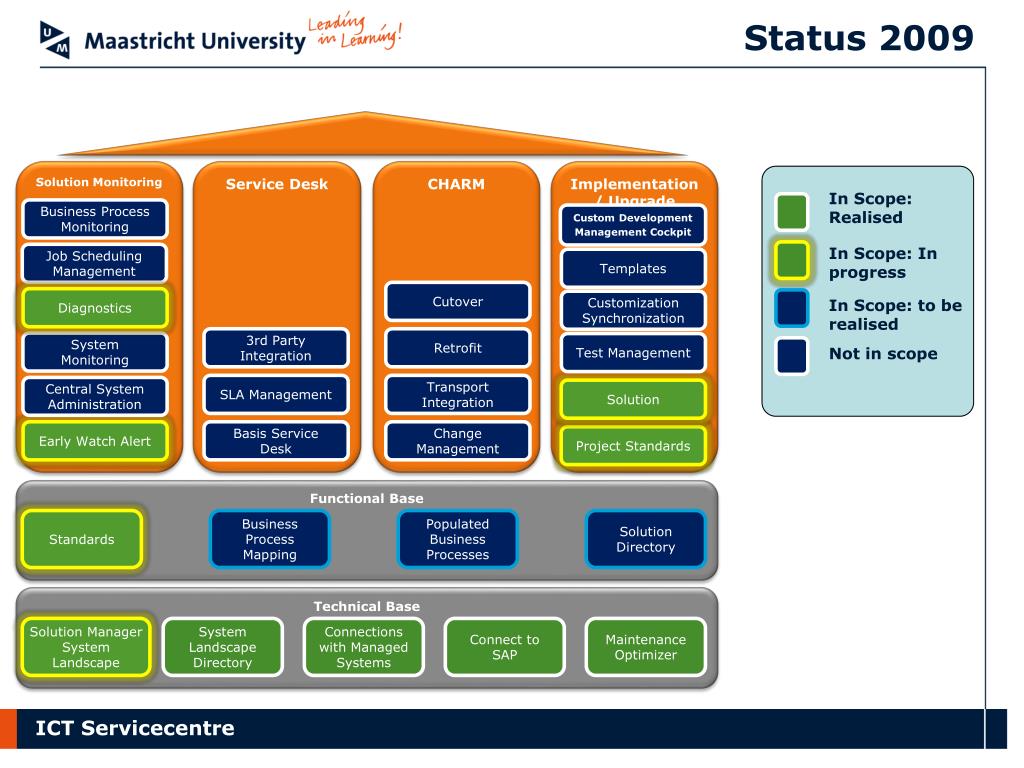Click the Retrofit box
Viewport: 1024px width, 768px height.
457,348
